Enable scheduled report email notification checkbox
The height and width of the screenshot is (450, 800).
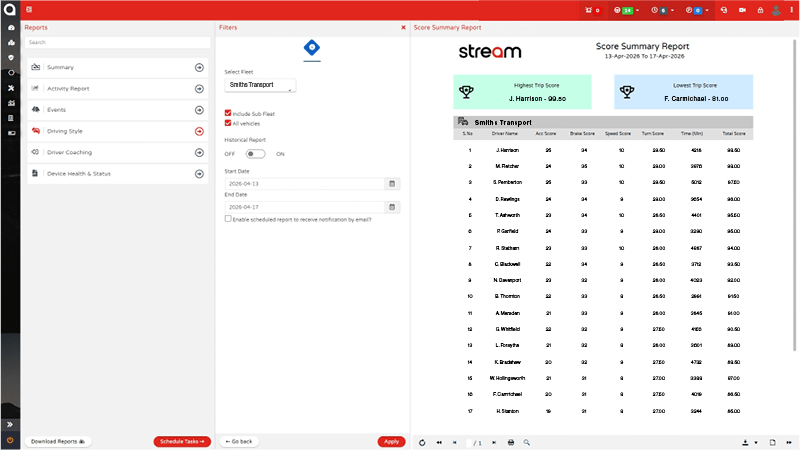pyautogui.click(x=228, y=219)
